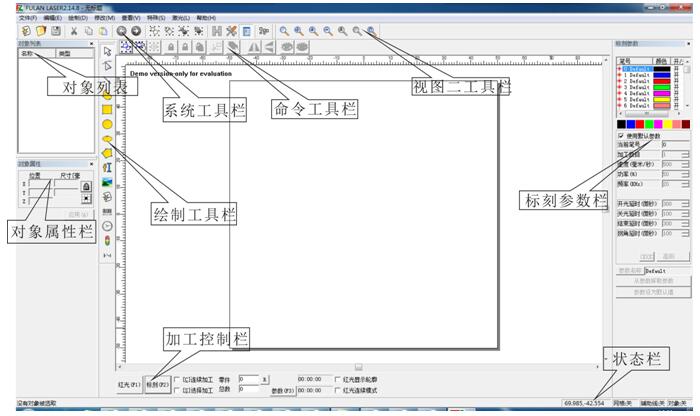Open the 文件(F) menu

click(x=27, y=18)
